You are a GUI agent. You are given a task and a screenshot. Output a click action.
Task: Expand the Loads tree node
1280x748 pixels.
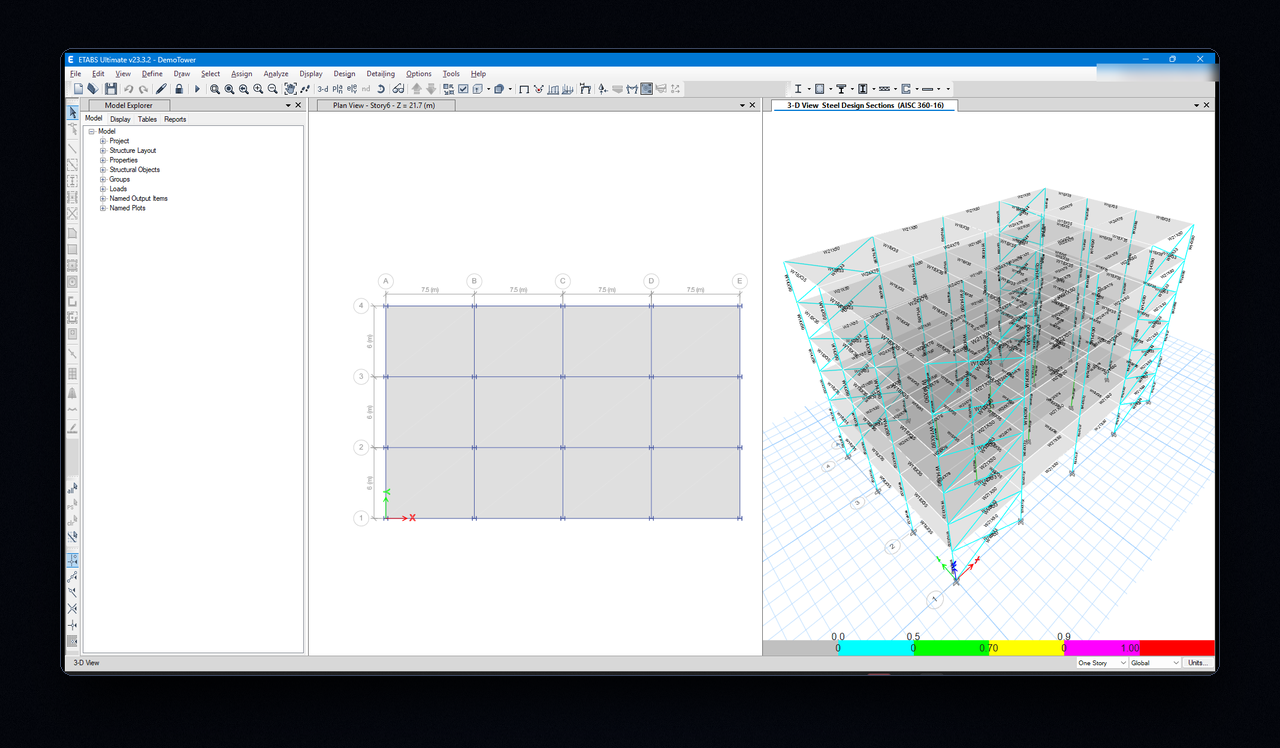coord(103,189)
